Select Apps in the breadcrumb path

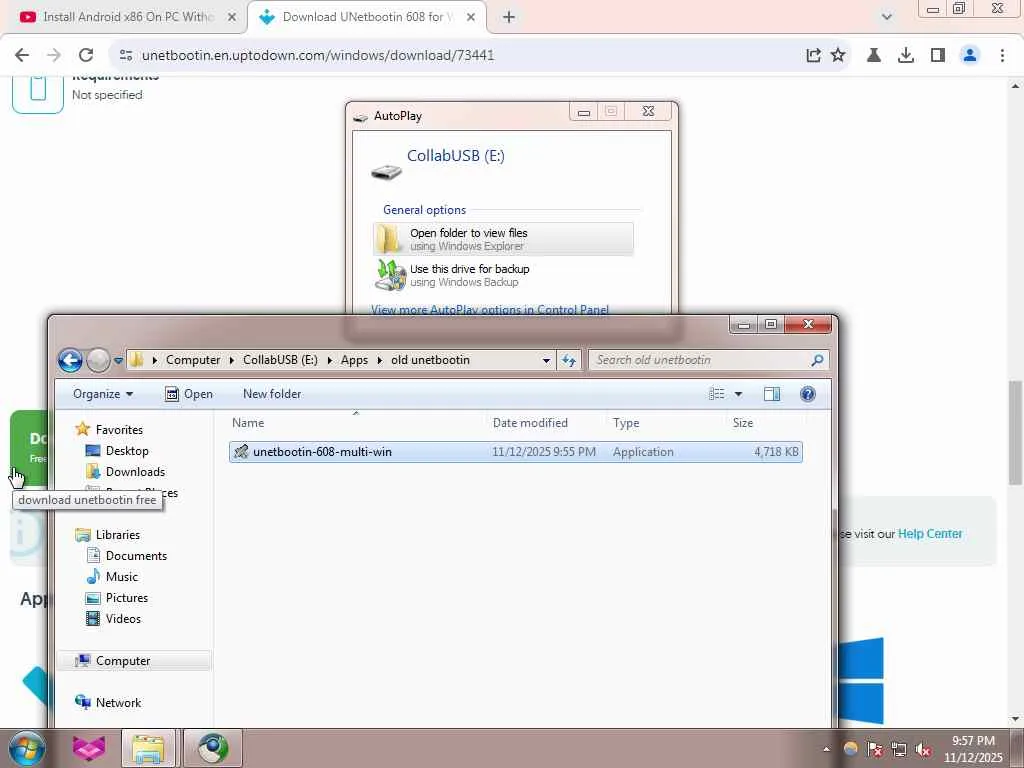tap(354, 360)
